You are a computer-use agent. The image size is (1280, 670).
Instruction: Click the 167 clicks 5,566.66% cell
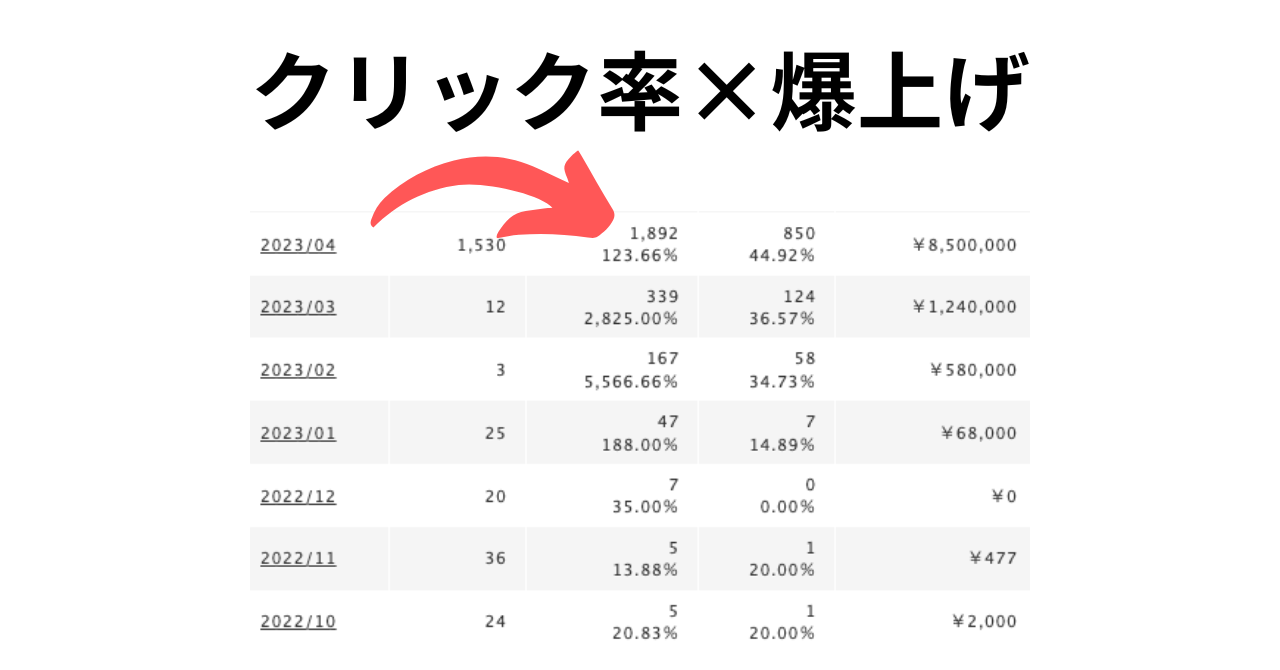click(x=612, y=370)
